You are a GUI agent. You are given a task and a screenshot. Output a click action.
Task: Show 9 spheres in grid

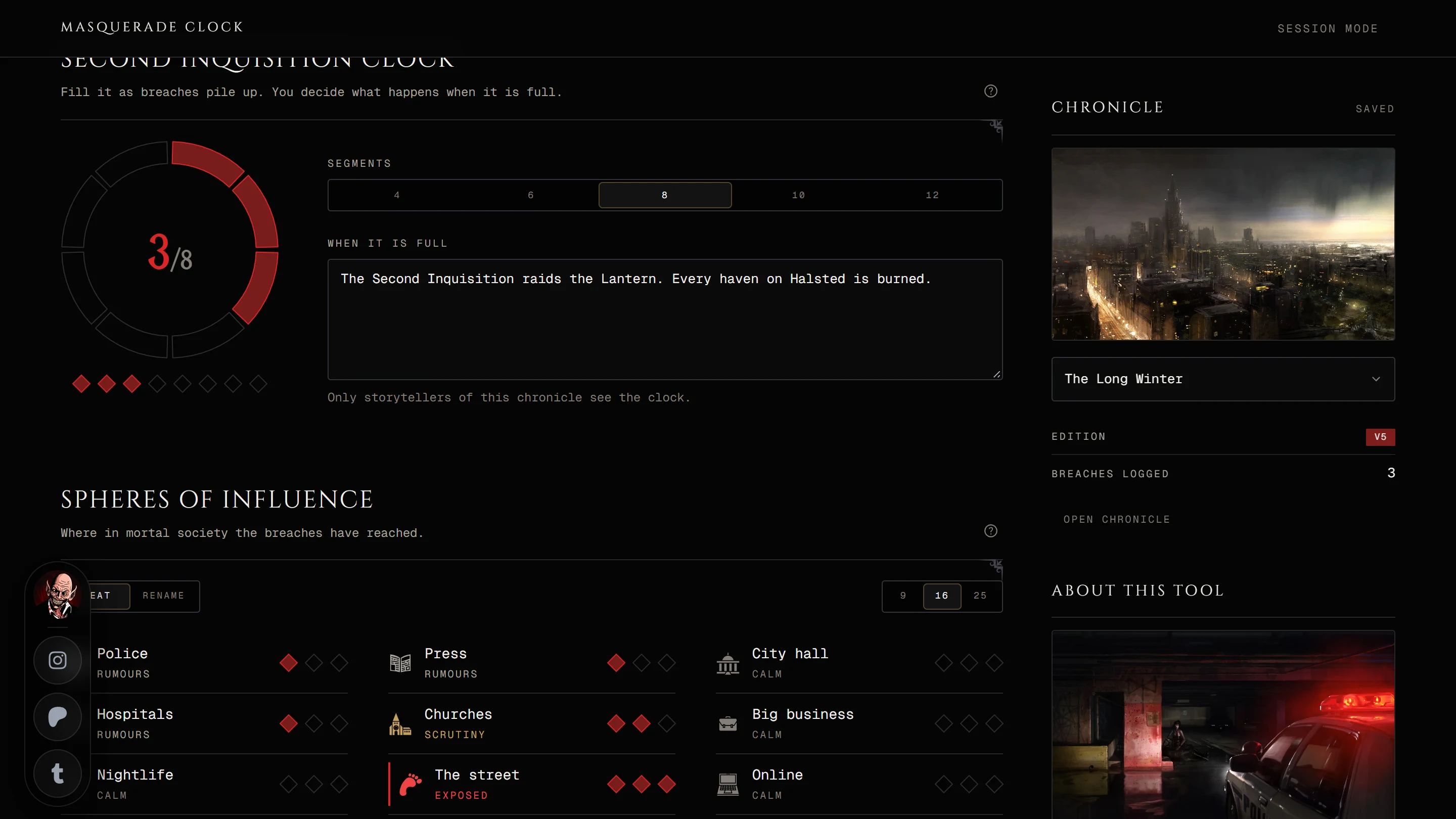tap(903, 596)
